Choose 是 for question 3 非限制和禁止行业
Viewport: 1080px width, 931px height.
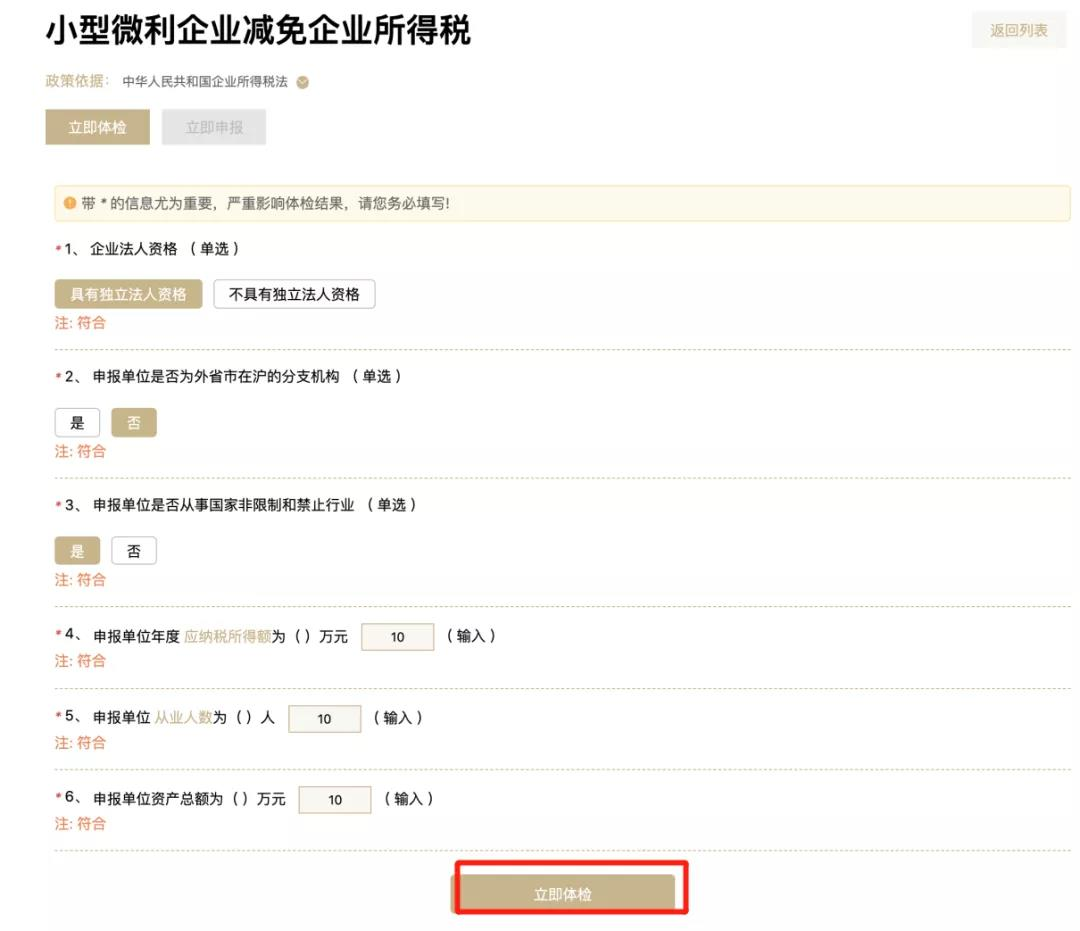(x=77, y=551)
